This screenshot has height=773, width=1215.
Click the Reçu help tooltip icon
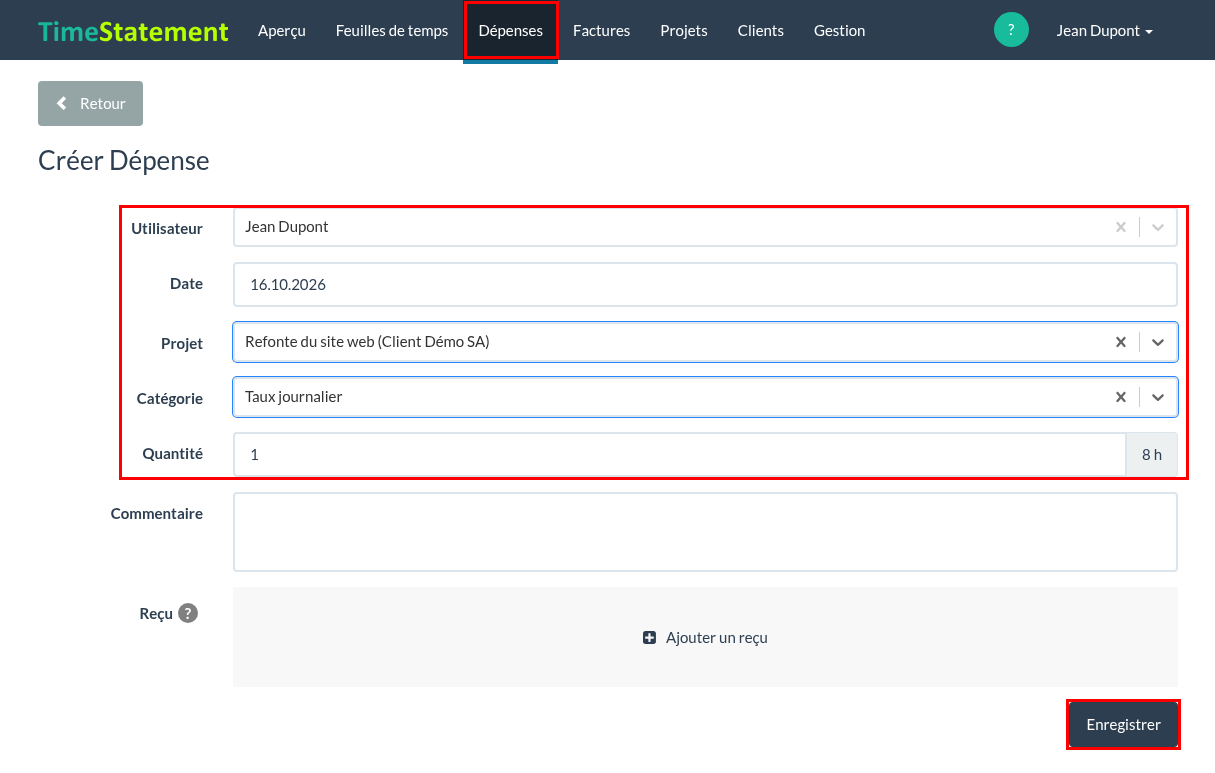pos(188,613)
